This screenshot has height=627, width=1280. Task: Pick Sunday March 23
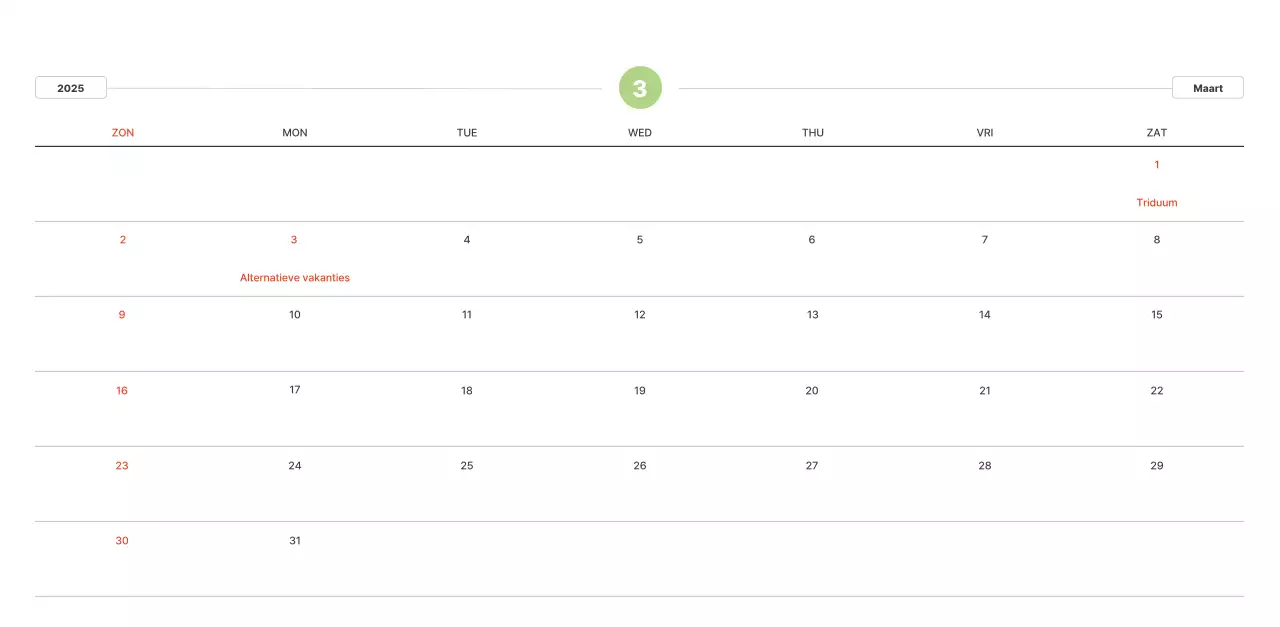coord(122,466)
